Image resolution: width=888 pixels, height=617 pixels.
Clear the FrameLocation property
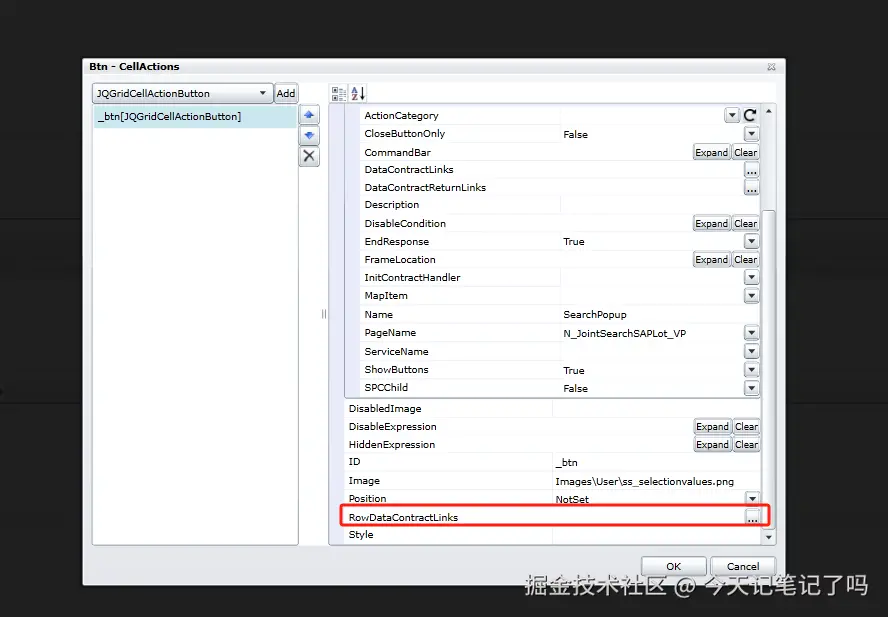pyautogui.click(x=745, y=259)
